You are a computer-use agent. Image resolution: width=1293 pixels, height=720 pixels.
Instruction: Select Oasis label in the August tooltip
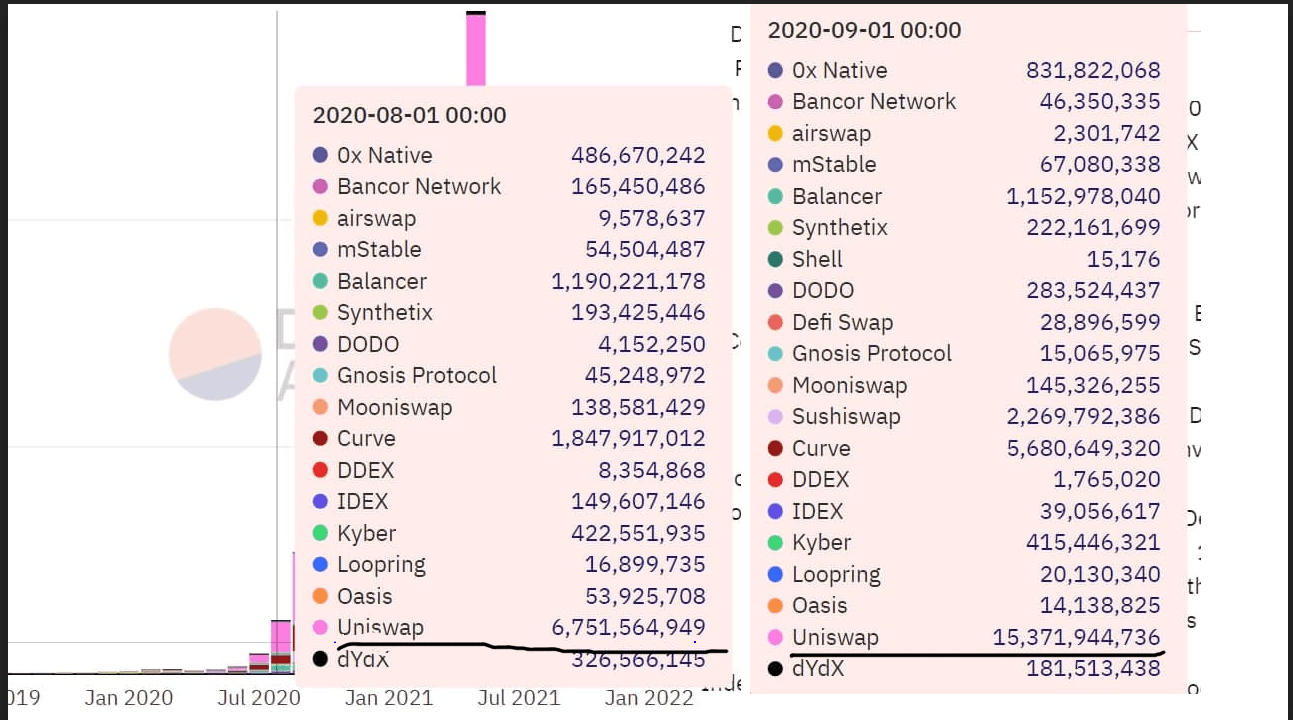(365, 596)
